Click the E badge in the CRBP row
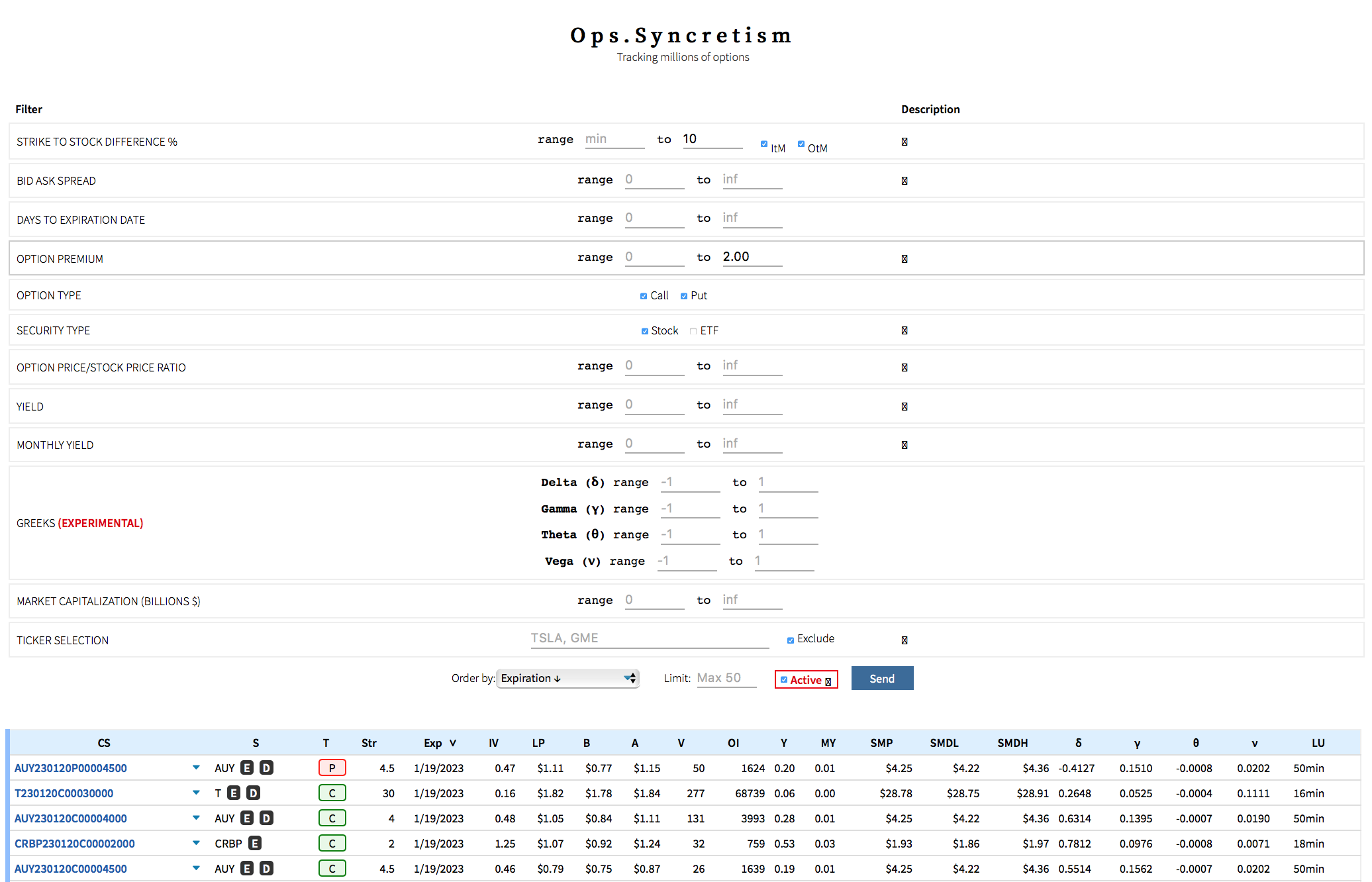Image resolution: width=1372 pixels, height=882 pixels. (255, 844)
